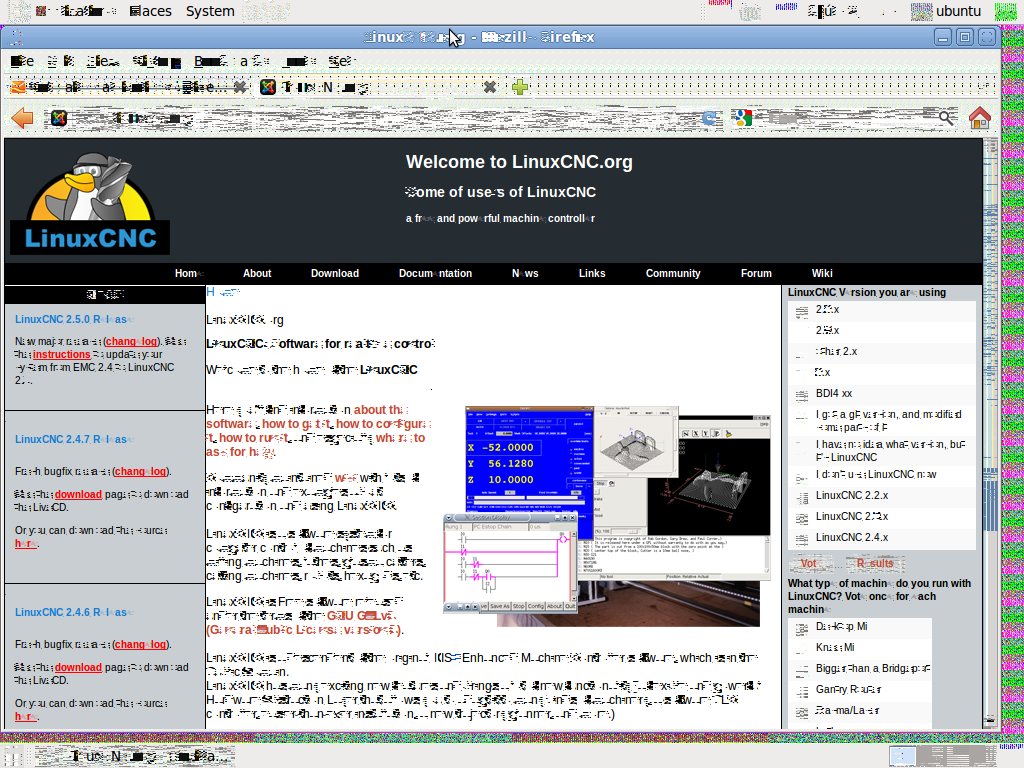Open the System menu in top panel

click(210, 11)
